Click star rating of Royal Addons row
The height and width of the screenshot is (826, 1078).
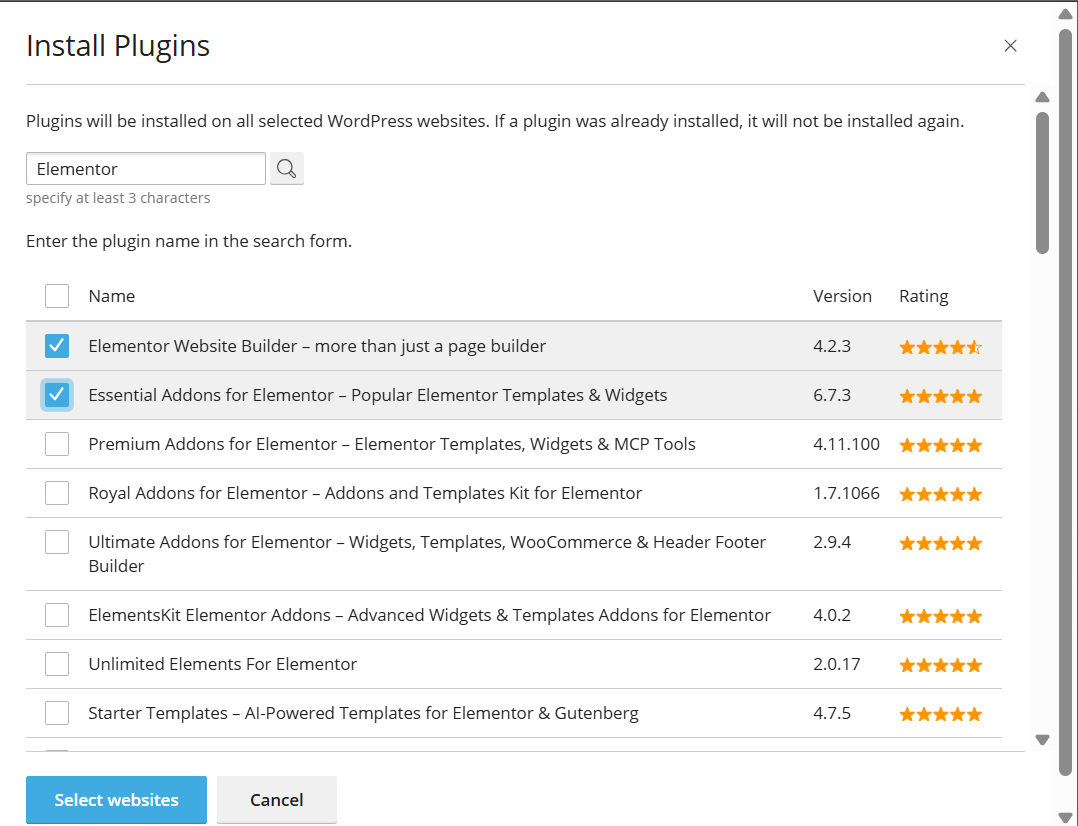940,494
